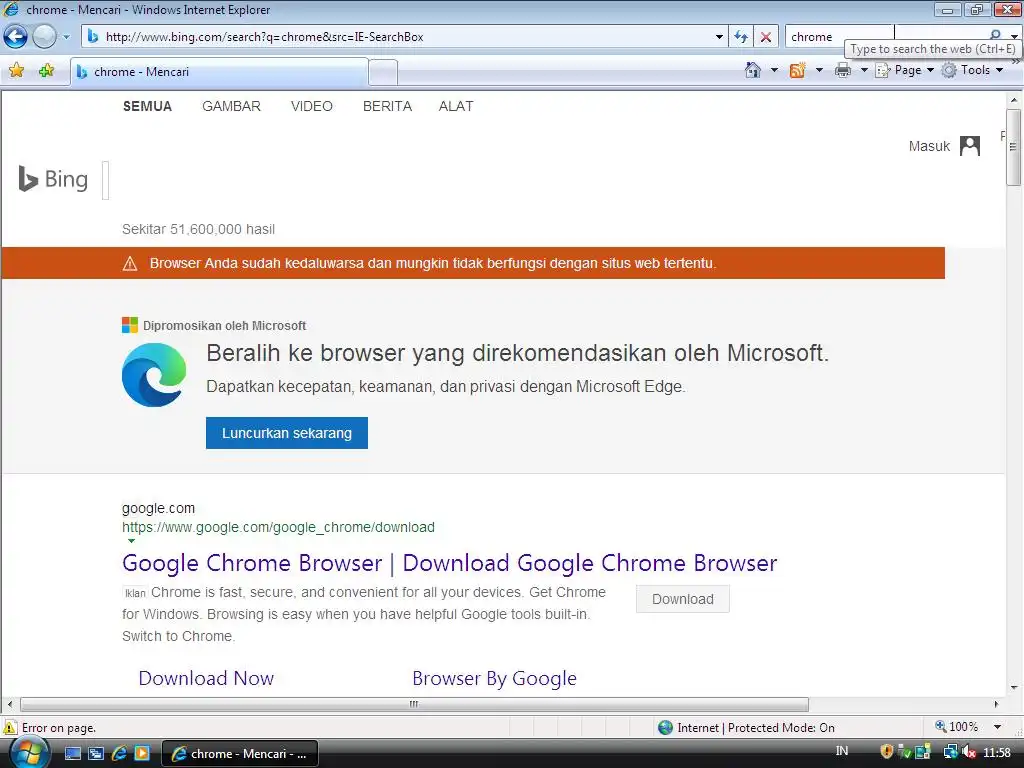This screenshot has width=1024, height=768.
Task: Expand the Print options dropdown arrow
Action: coord(864,70)
